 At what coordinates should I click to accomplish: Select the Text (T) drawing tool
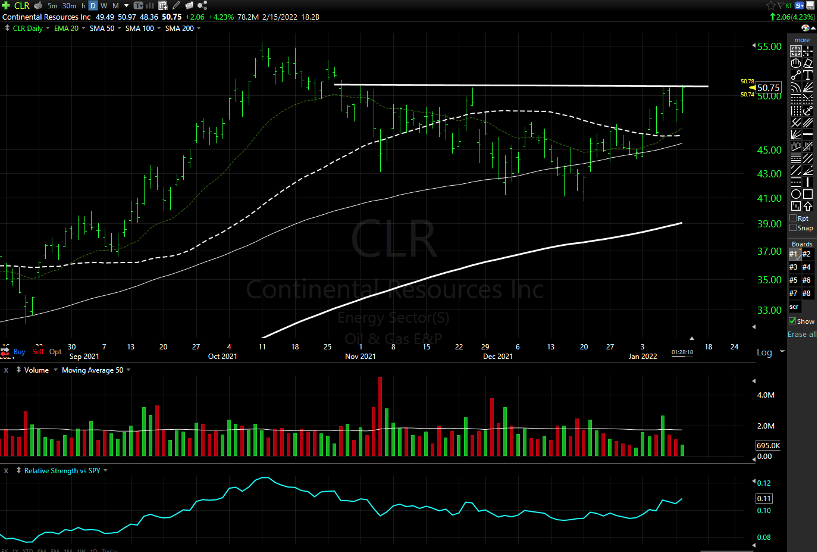pos(808,75)
